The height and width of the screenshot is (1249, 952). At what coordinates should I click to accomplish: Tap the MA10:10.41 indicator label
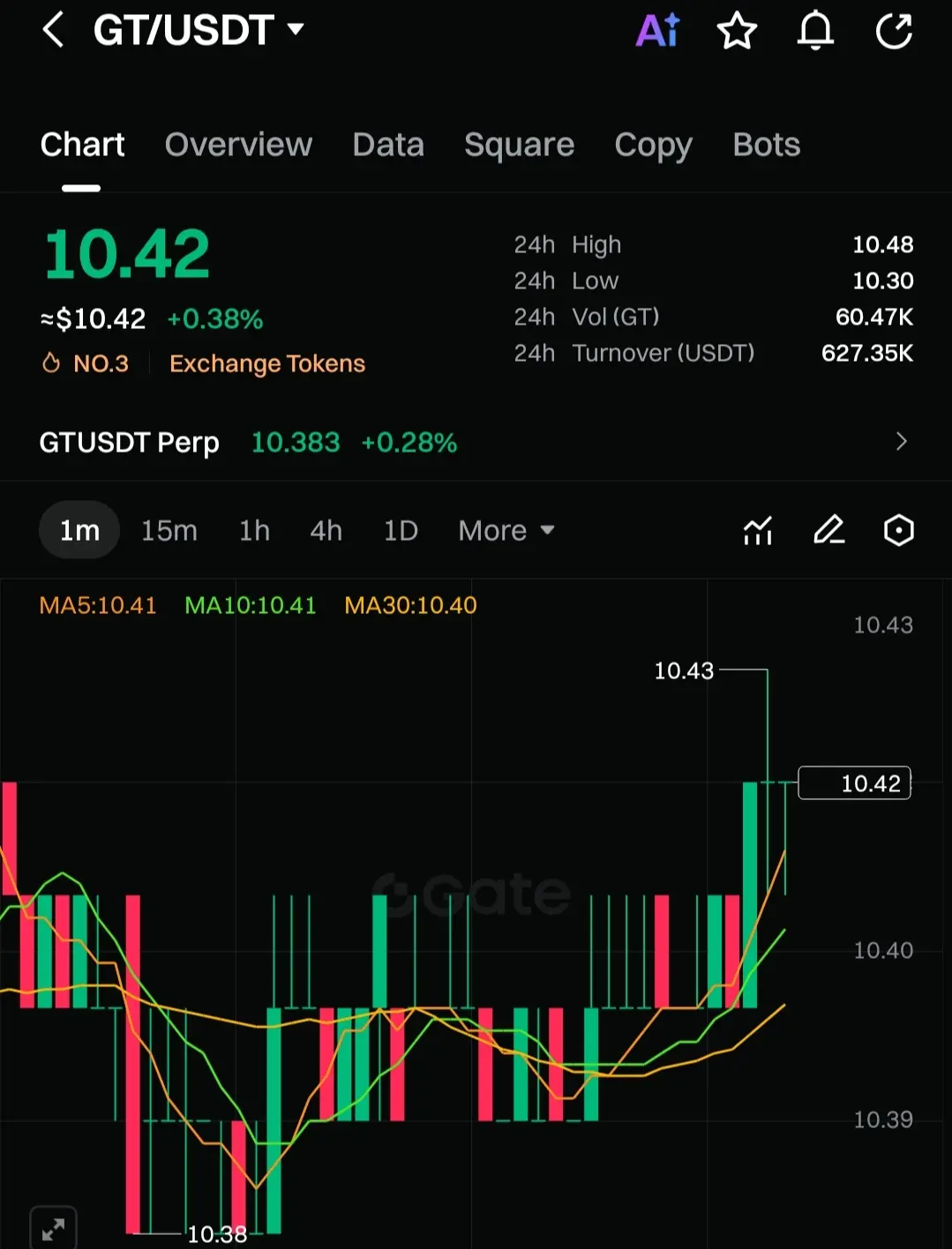coord(251,605)
